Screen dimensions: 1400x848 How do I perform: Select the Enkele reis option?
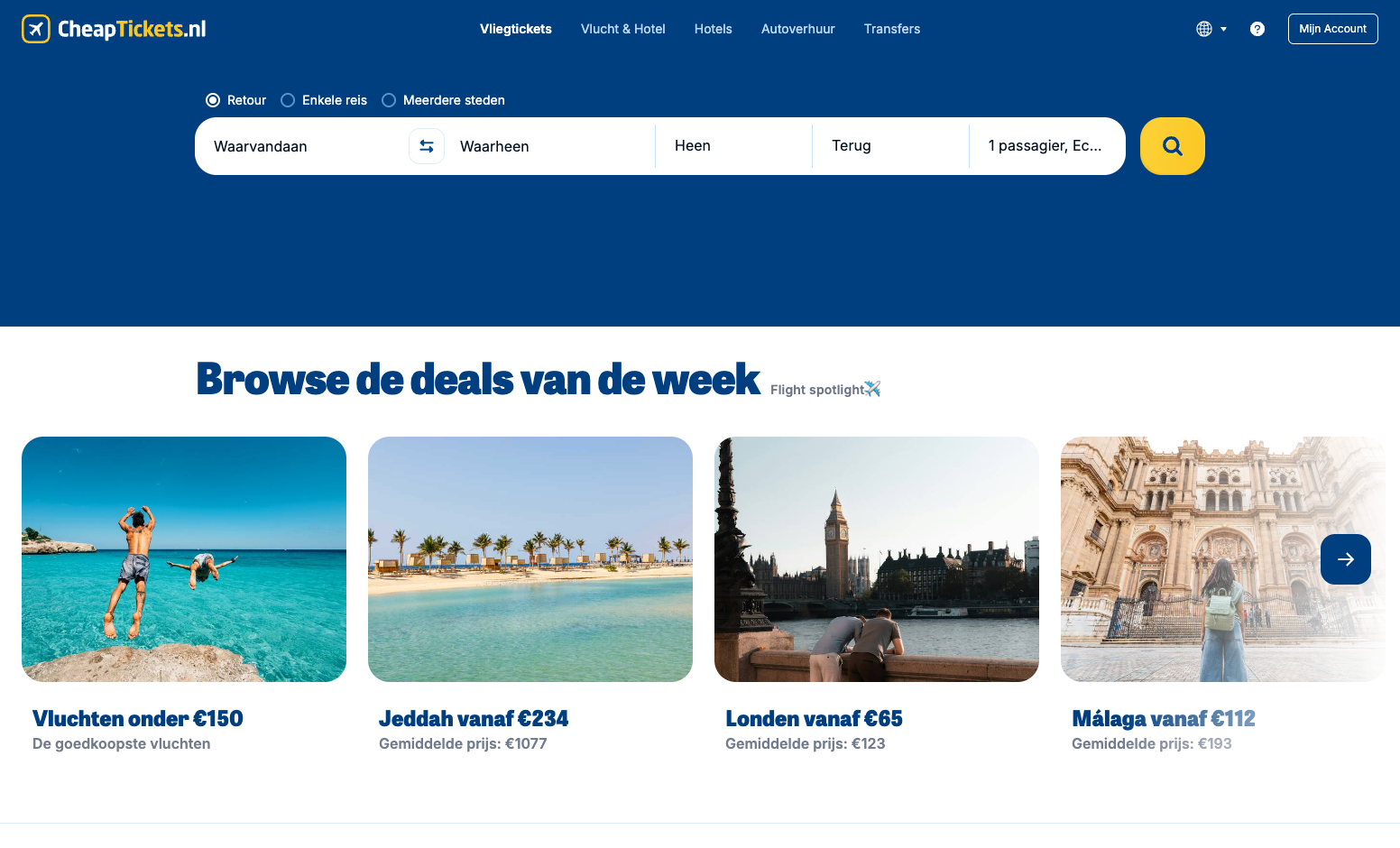[x=288, y=100]
